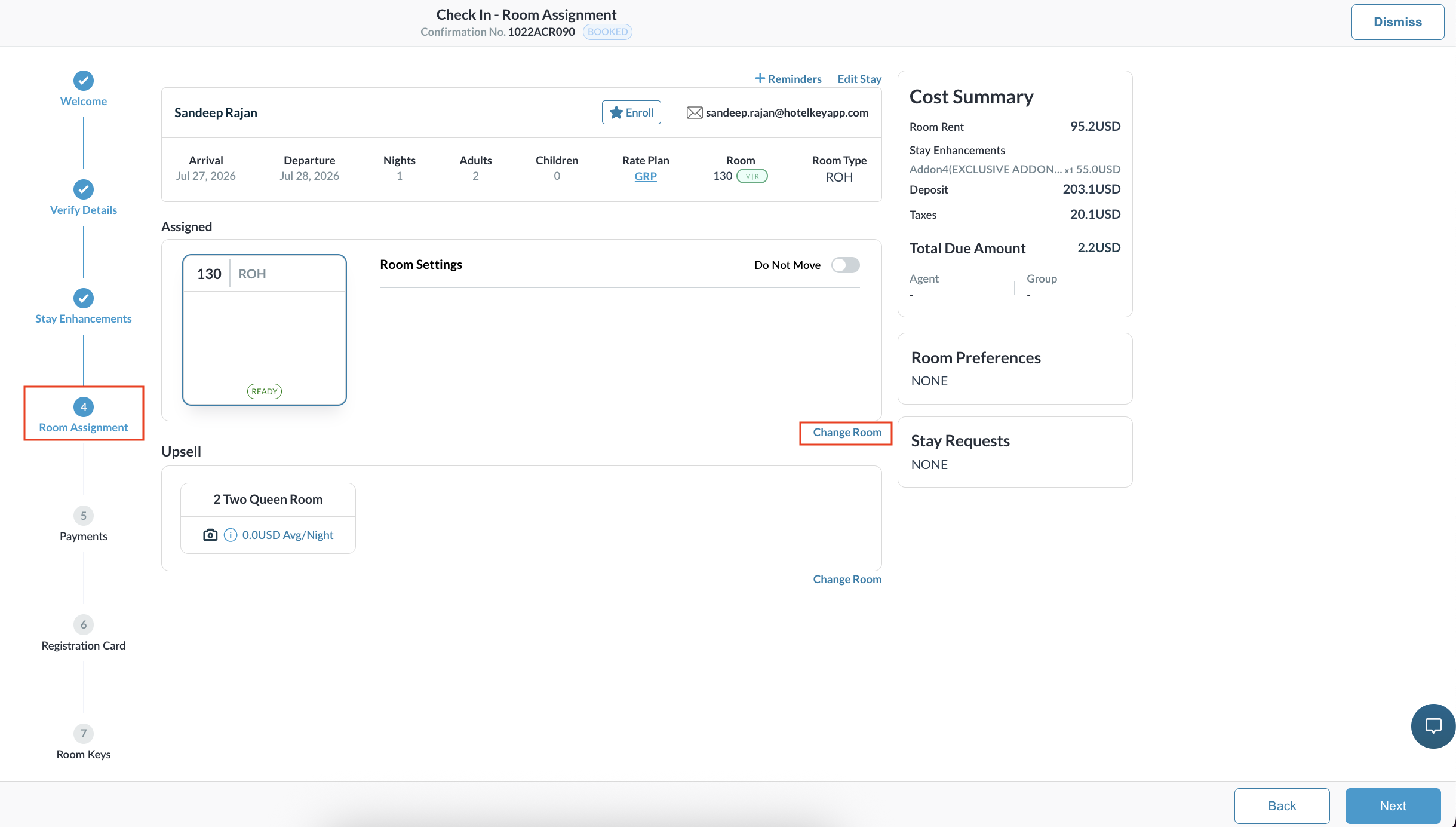Click Total Due Amount 2.2USD value
1456x827 pixels.
tap(1099, 247)
